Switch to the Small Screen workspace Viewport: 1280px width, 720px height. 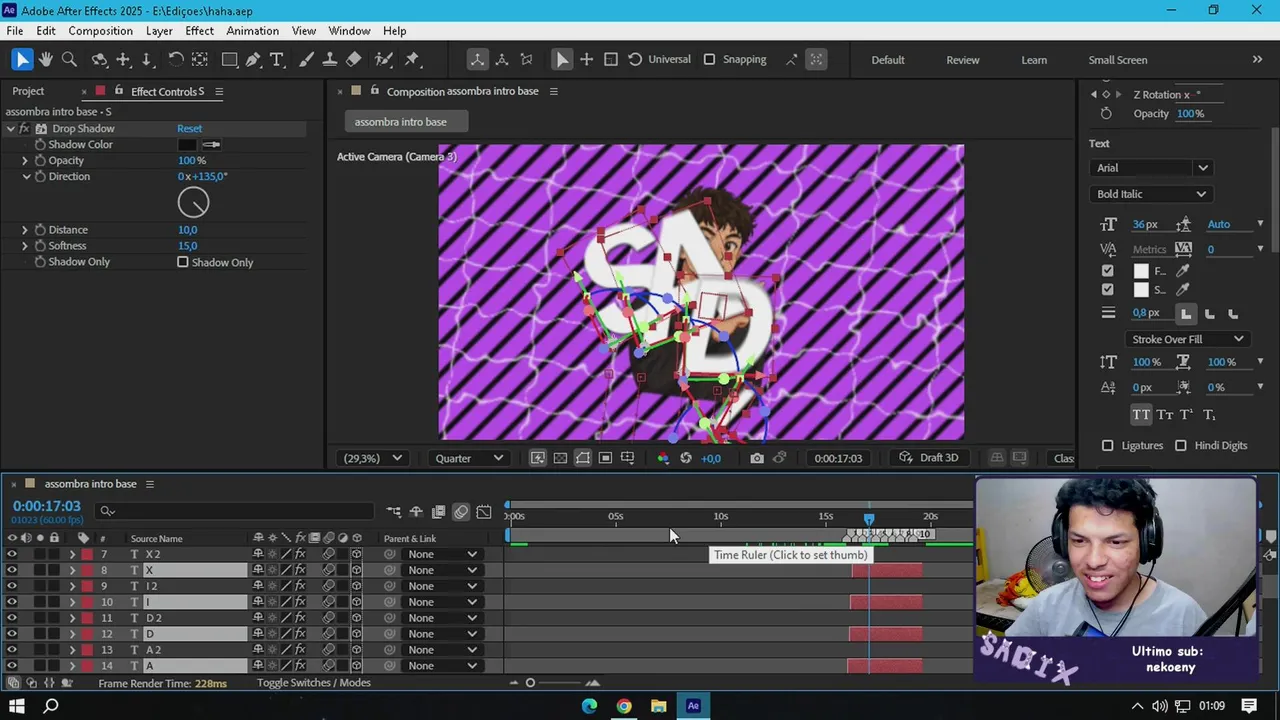coord(1118,60)
